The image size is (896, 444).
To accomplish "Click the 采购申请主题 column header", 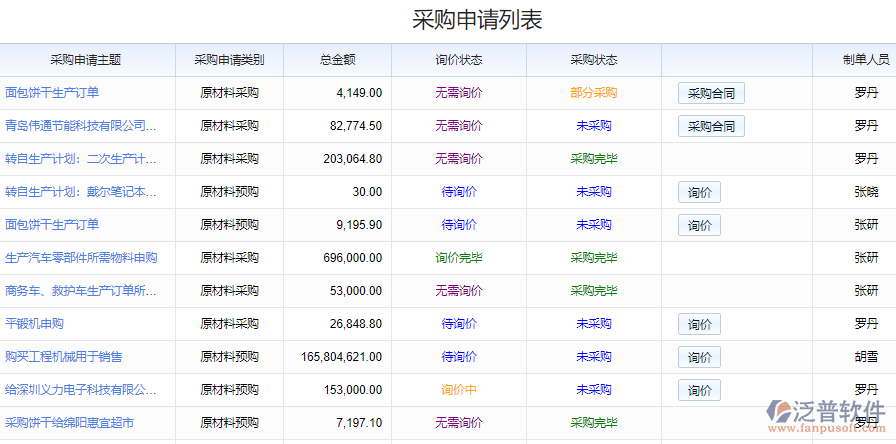I will pos(86,60).
